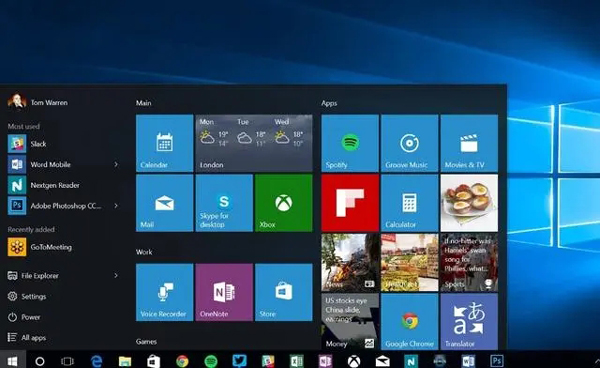Viewport: 600px width, 368px height.
Task: Click the Work group header
Action: (x=144, y=252)
